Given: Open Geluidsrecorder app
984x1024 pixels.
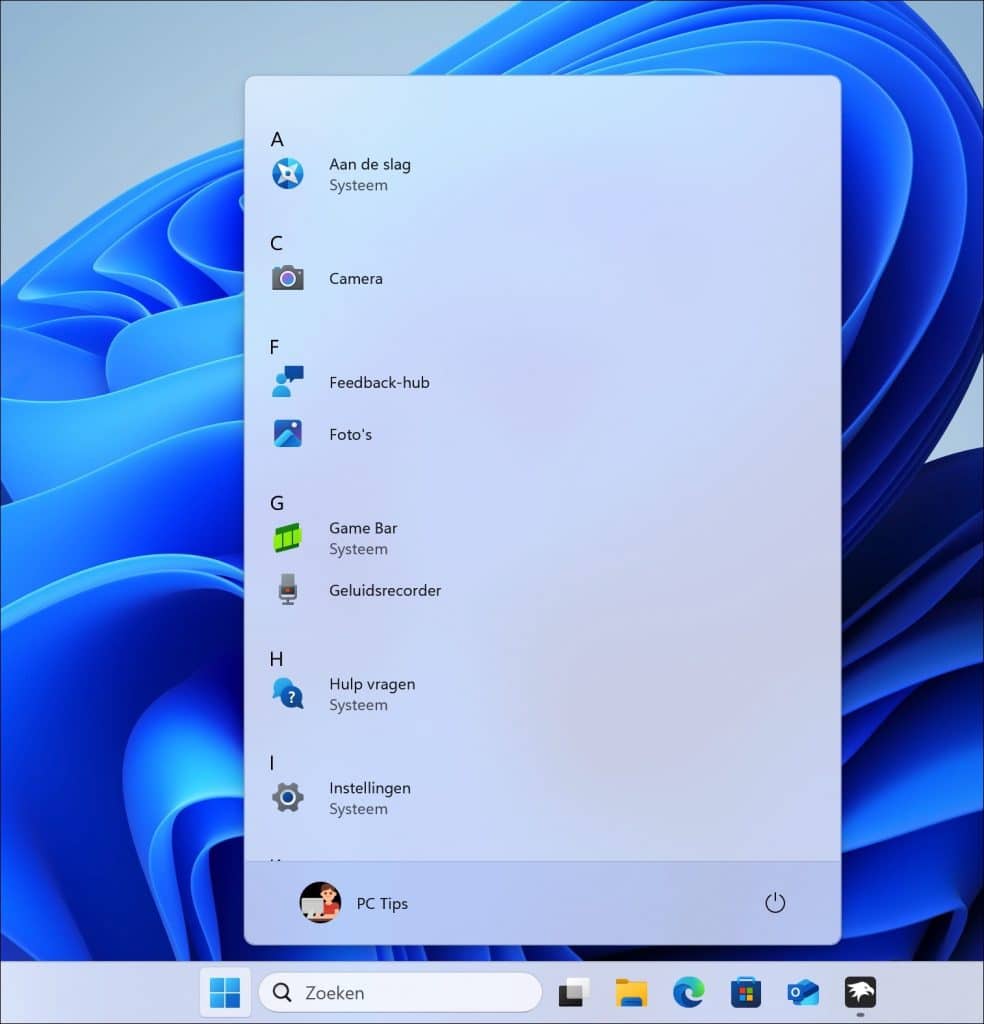Looking at the screenshot, I should 384,590.
